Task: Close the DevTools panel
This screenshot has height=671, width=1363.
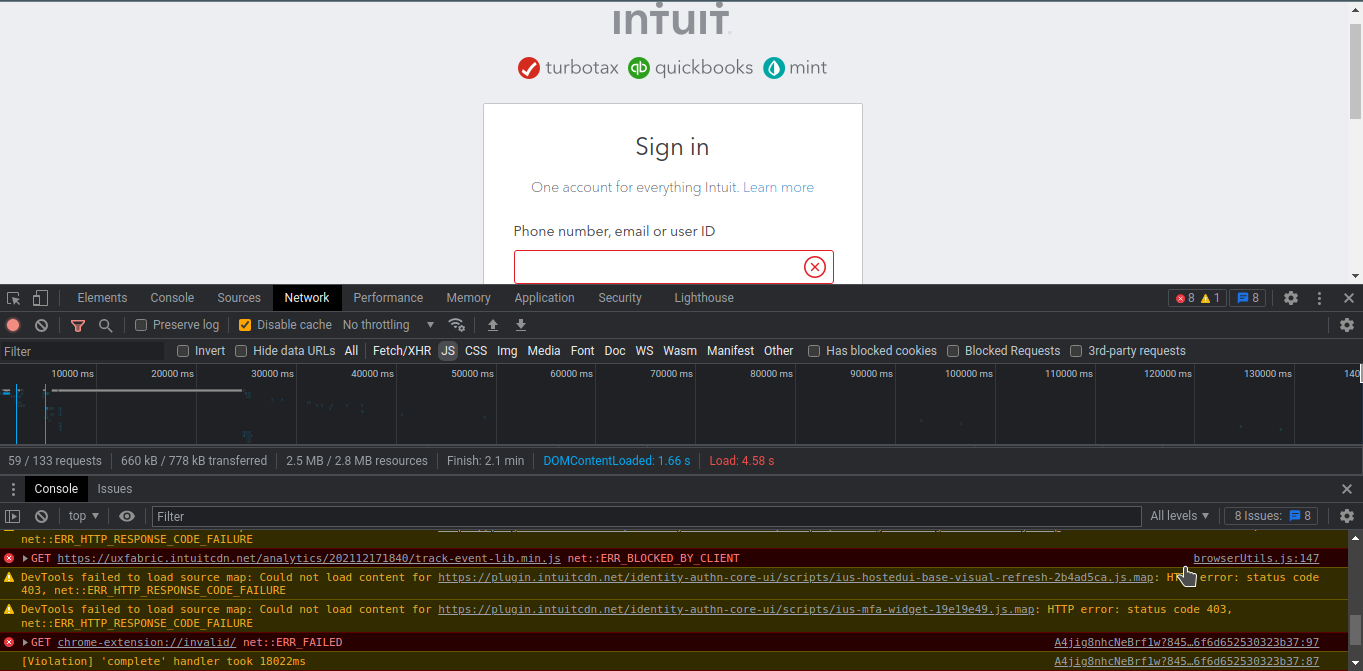Action: coord(1348,298)
